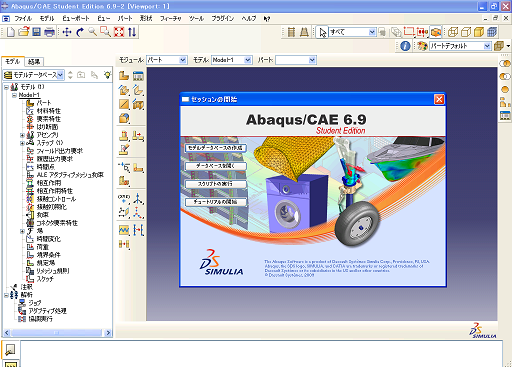Image resolution: width=512 pixels, height=367 pixels.
Task: Click the Auto-Fit View icon
Action: (x=119, y=32)
